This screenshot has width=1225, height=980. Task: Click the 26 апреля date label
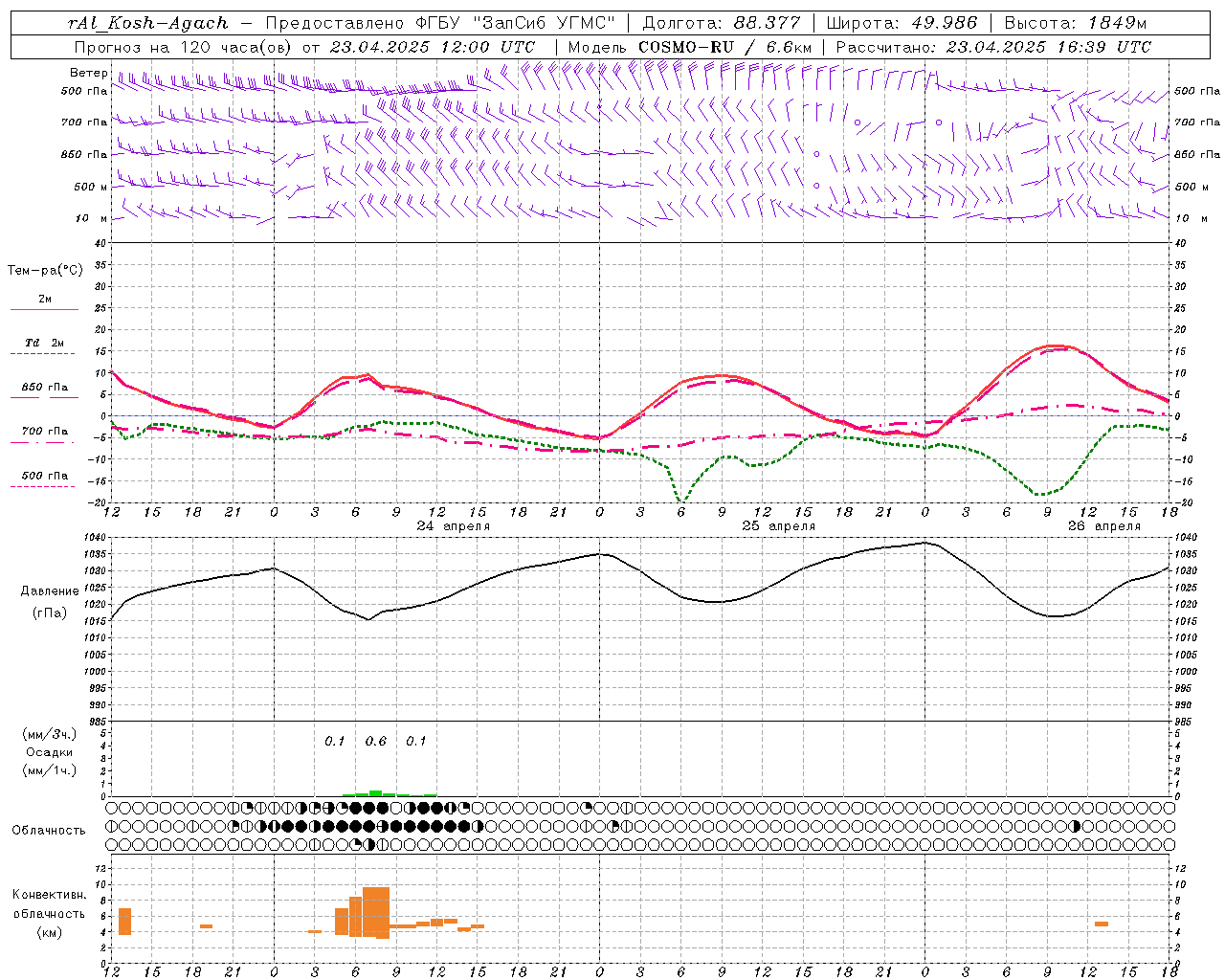tap(1104, 526)
